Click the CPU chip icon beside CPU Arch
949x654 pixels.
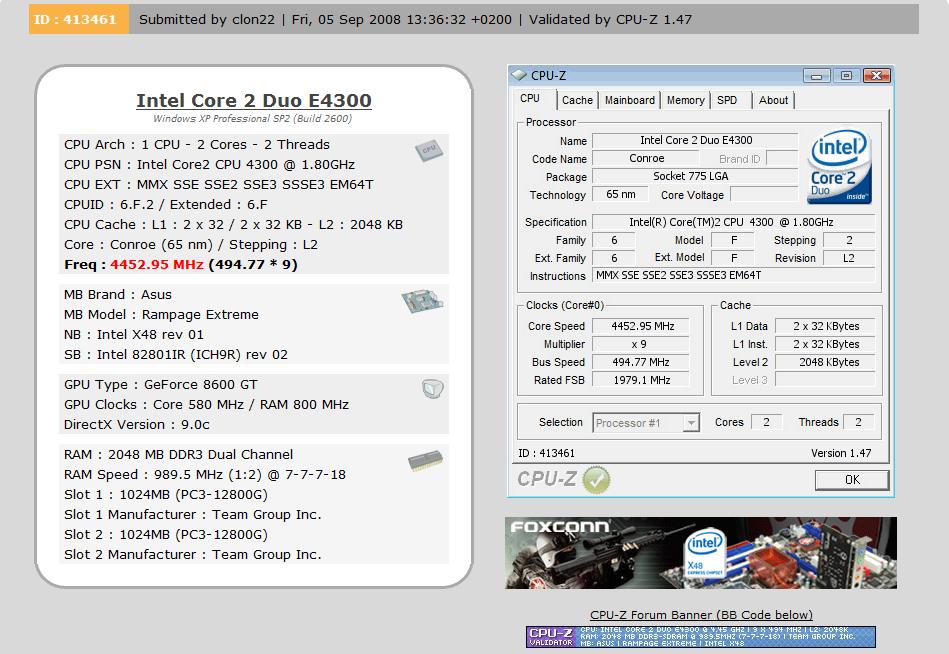tap(429, 149)
